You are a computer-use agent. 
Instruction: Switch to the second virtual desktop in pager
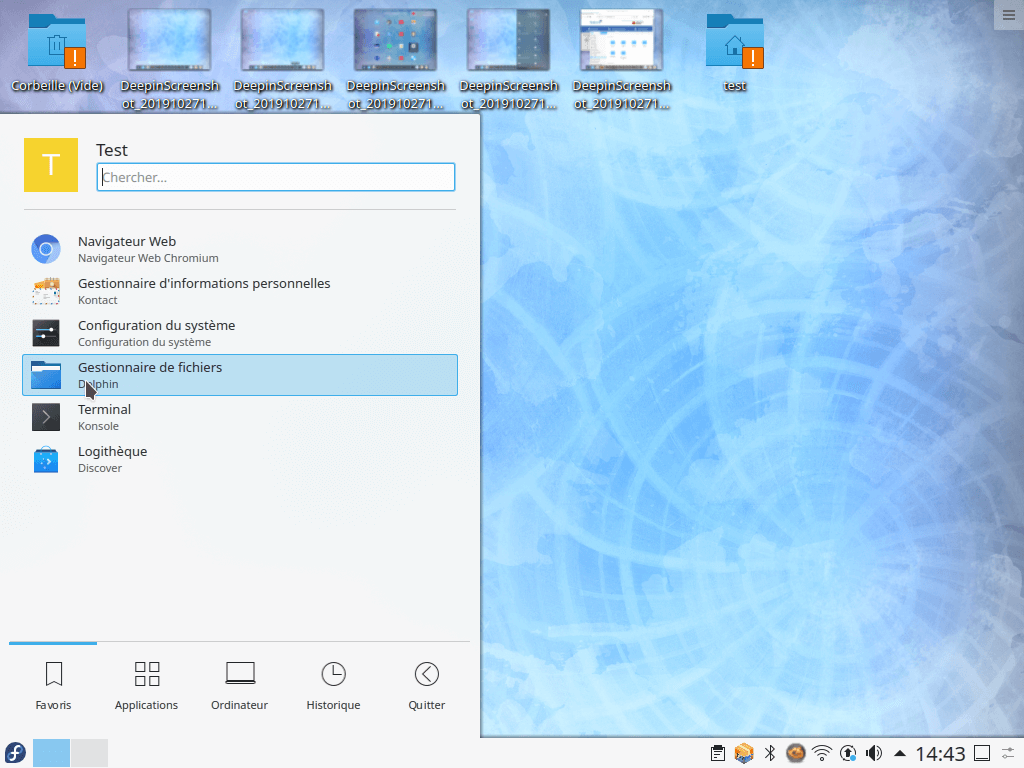[89, 753]
